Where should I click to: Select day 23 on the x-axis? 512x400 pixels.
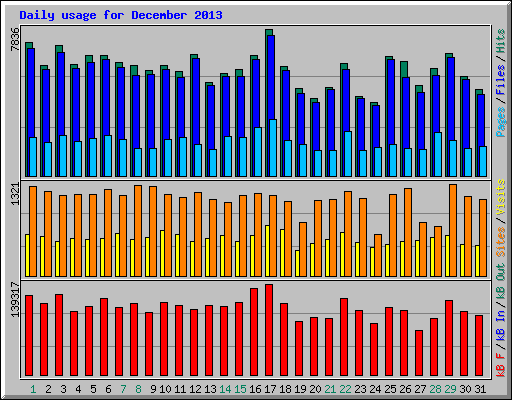pyautogui.click(x=360, y=389)
